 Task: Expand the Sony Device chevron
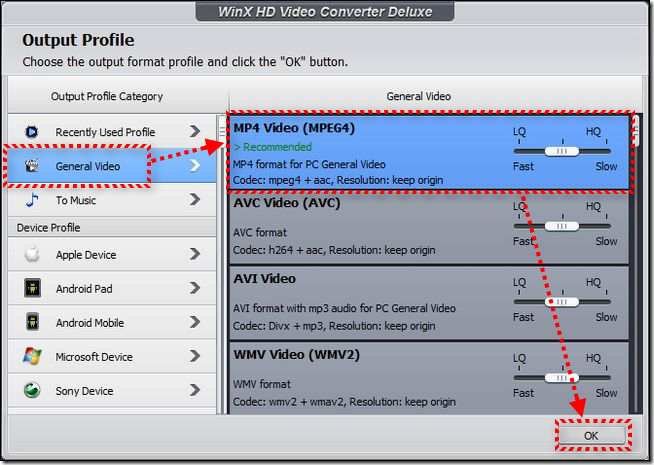194,391
